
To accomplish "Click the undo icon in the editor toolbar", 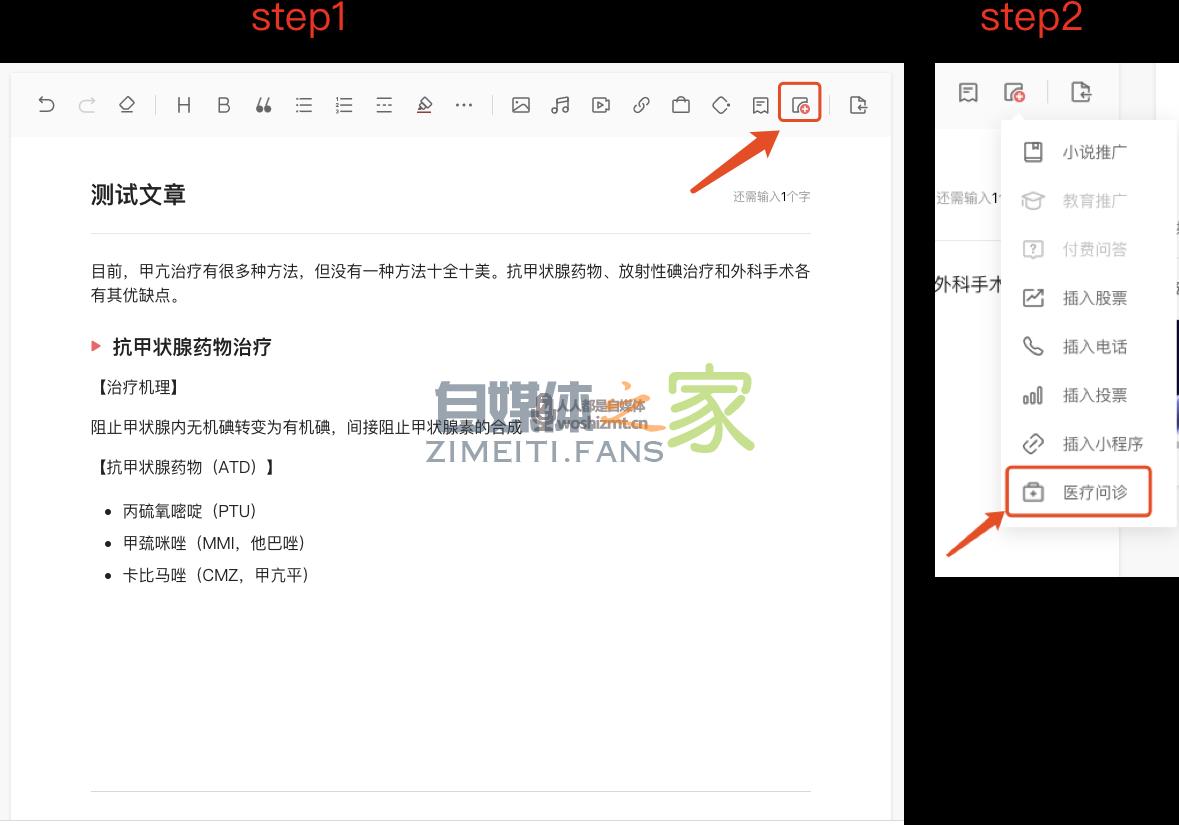I will 47,104.
